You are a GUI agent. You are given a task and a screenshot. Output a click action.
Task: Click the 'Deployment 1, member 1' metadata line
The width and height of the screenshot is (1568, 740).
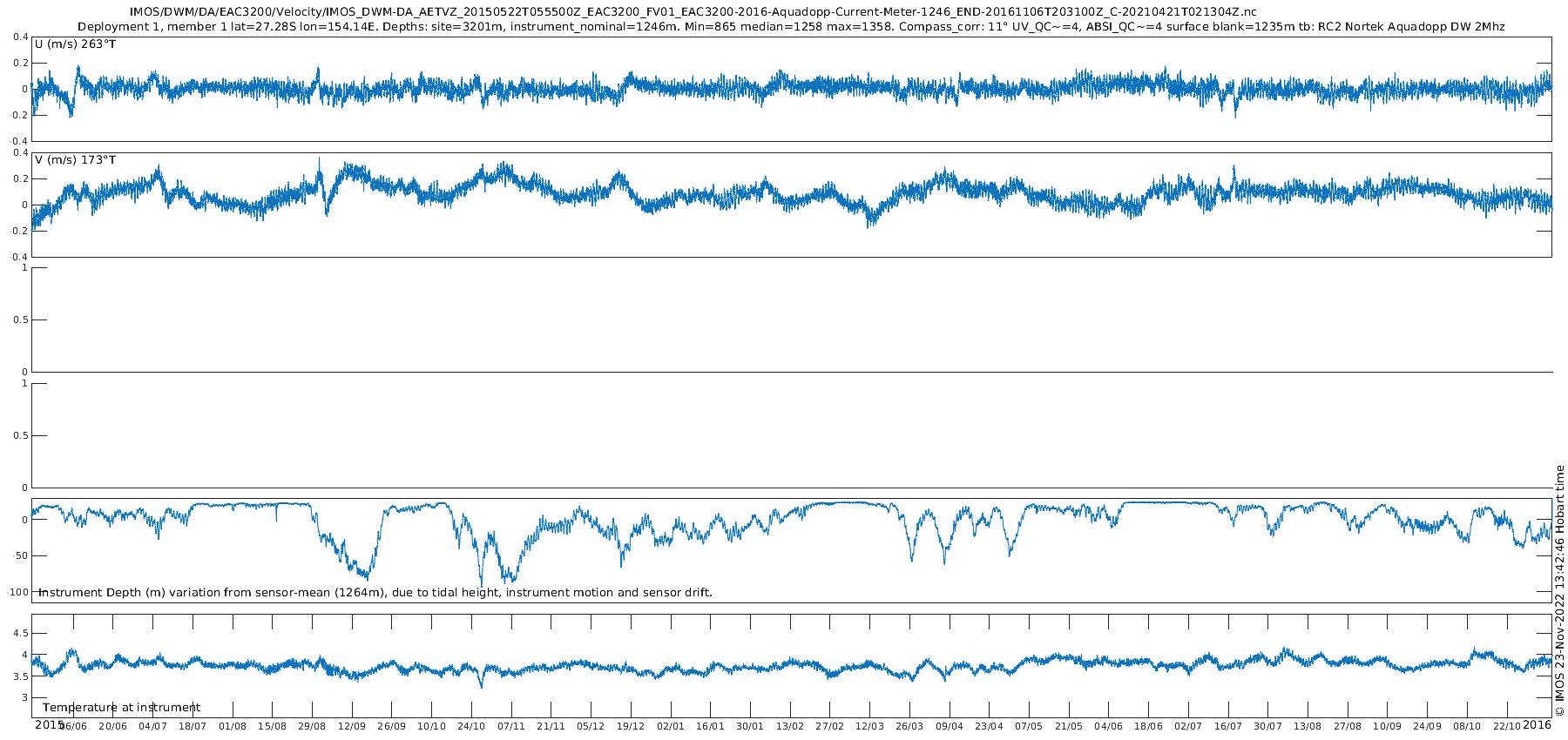click(791, 27)
